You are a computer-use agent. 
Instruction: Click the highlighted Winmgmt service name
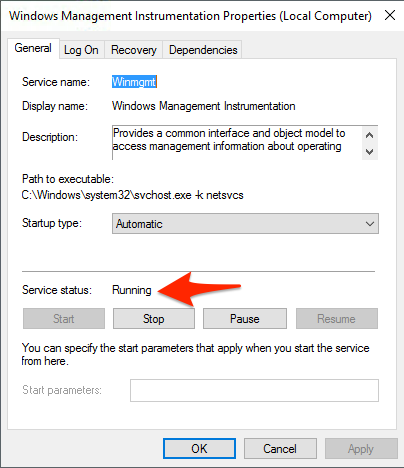click(x=134, y=82)
